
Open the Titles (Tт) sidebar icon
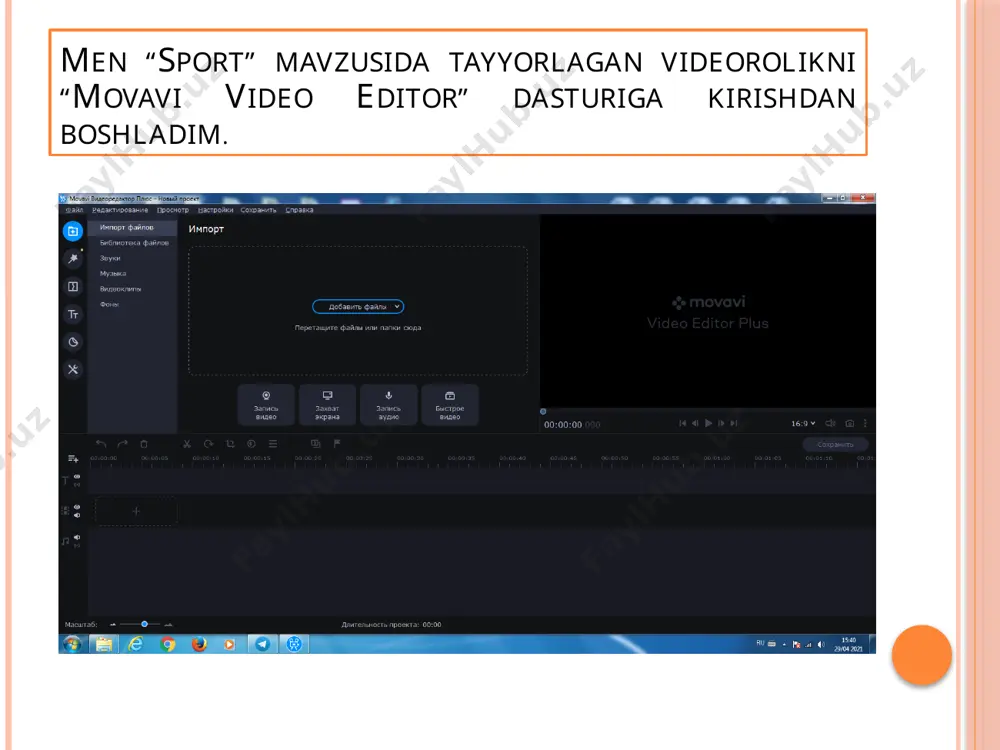point(73,314)
